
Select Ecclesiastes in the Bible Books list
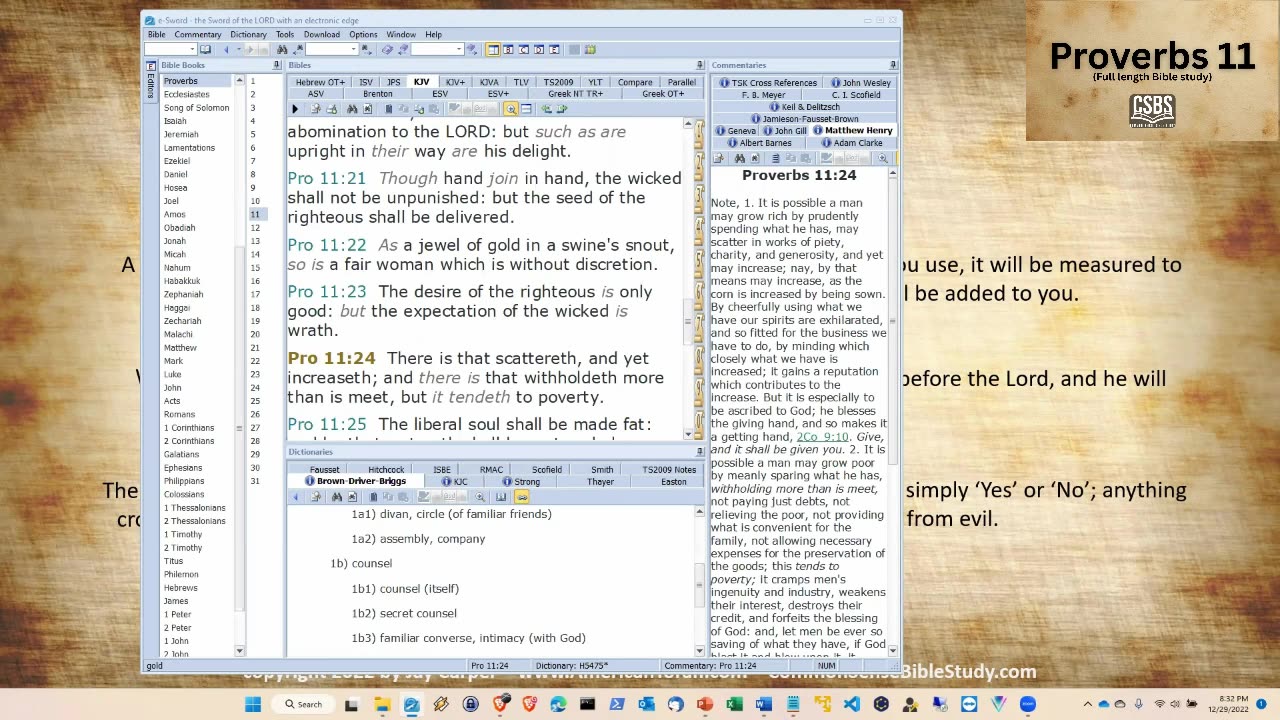point(187,94)
